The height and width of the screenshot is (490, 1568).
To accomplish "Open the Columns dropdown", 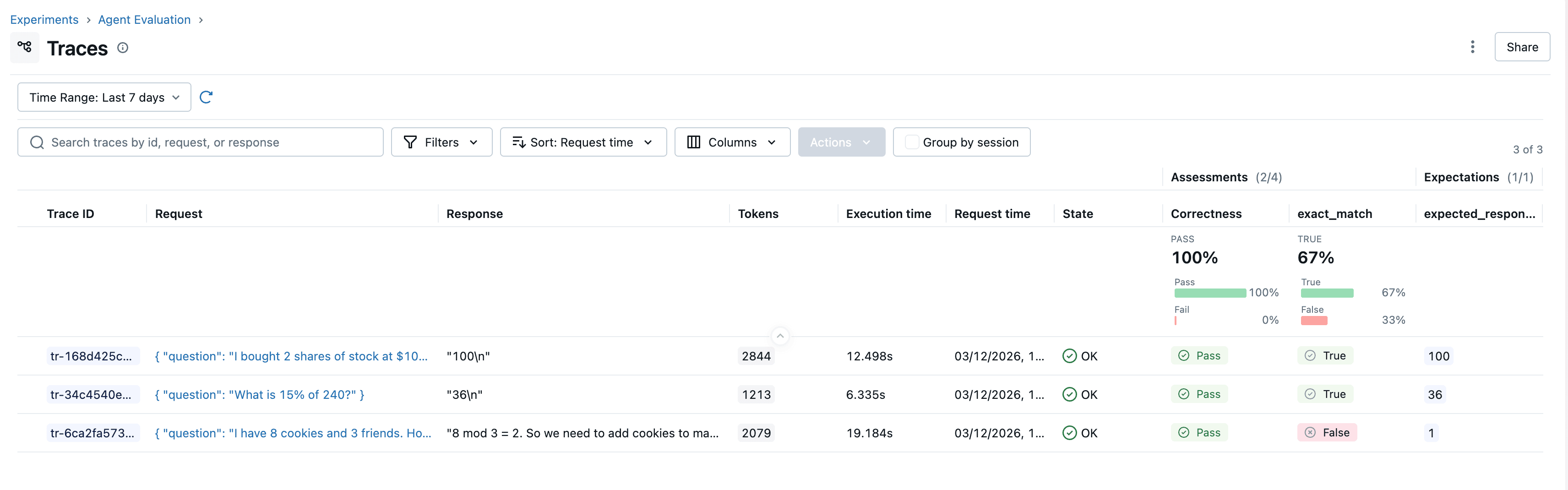I will tap(732, 142).
